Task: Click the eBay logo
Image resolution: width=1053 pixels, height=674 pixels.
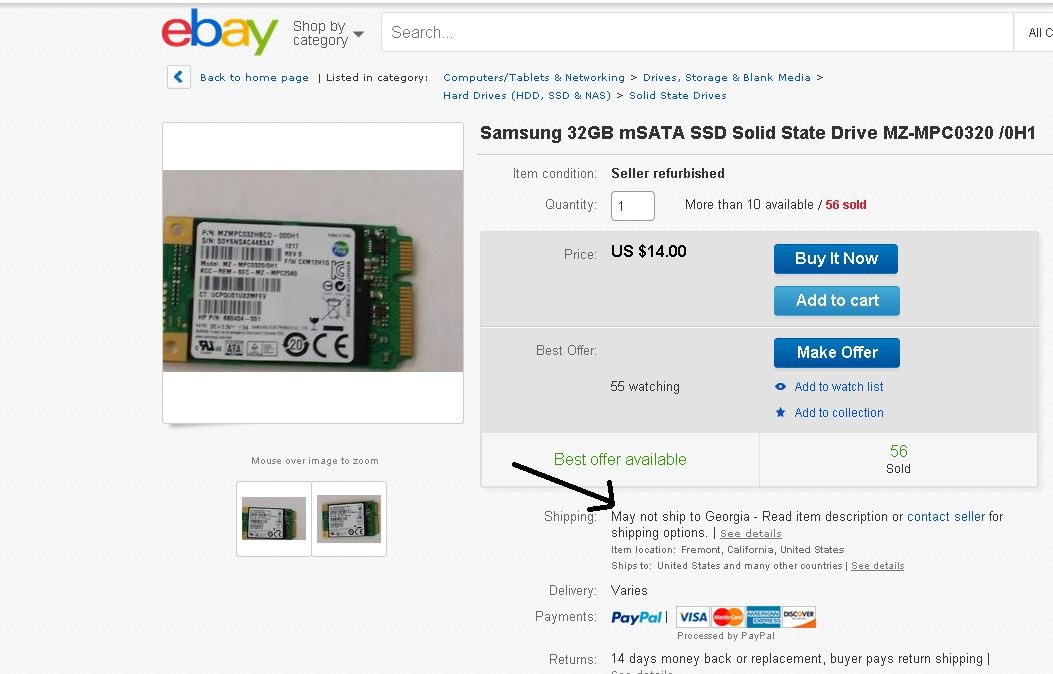Action: click(x=220, y=32)
